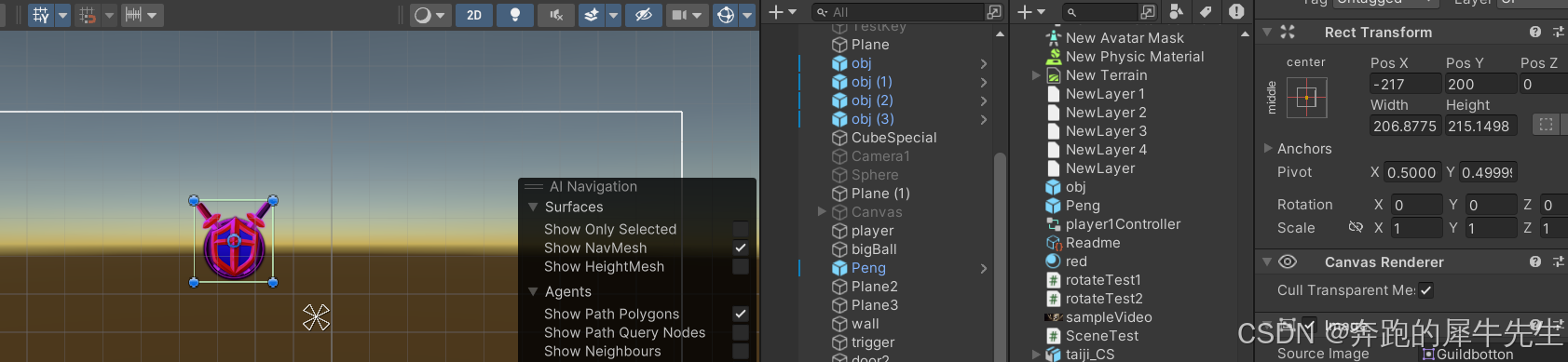The image size is (1568, 362).
Task: Toggle hidden objects visibility eye icon
Action: click(643, 15)
